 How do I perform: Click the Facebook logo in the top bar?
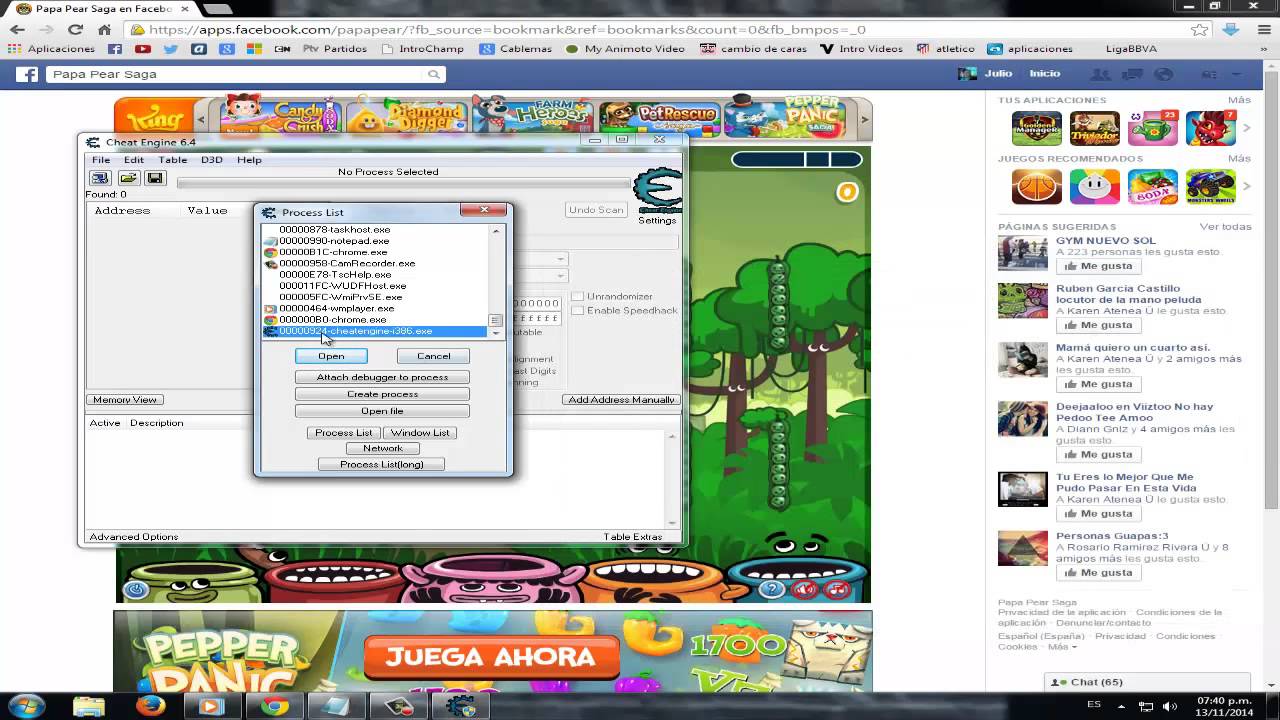(x=27, y=74)
